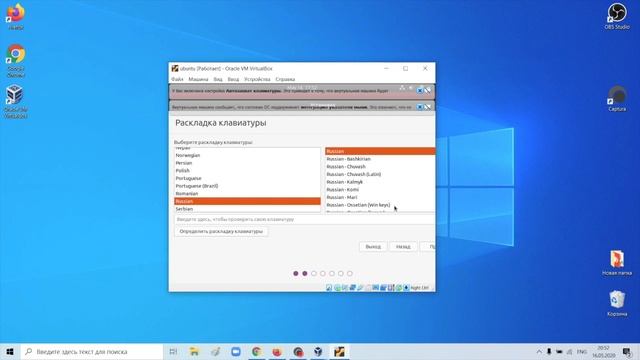The image size is (640, 360).
Task: Open the Машина menu
Action: [198, 79]
